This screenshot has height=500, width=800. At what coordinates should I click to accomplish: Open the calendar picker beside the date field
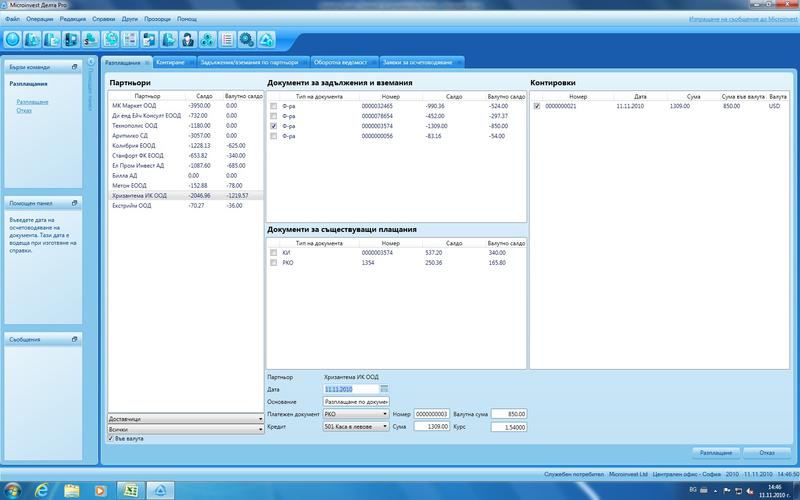(385, 388)
